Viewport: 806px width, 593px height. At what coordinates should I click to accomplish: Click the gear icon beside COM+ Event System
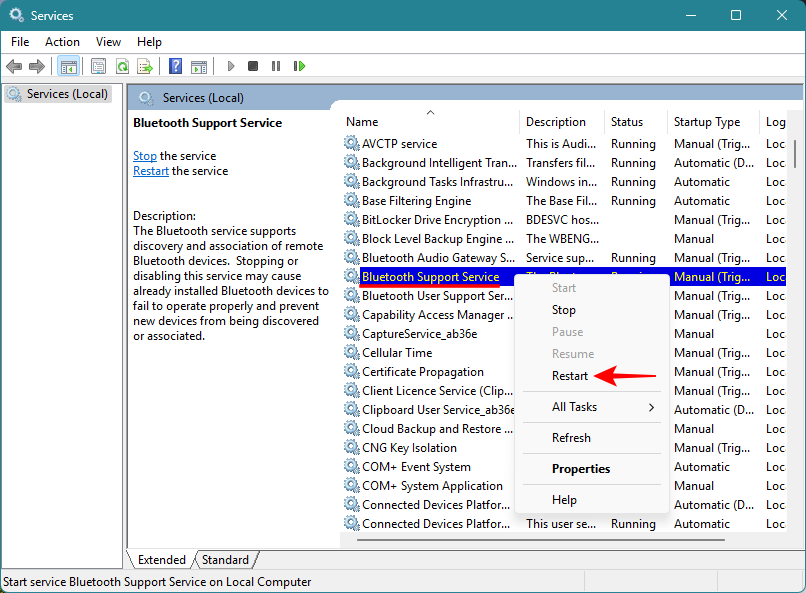(x=352, y=467)
